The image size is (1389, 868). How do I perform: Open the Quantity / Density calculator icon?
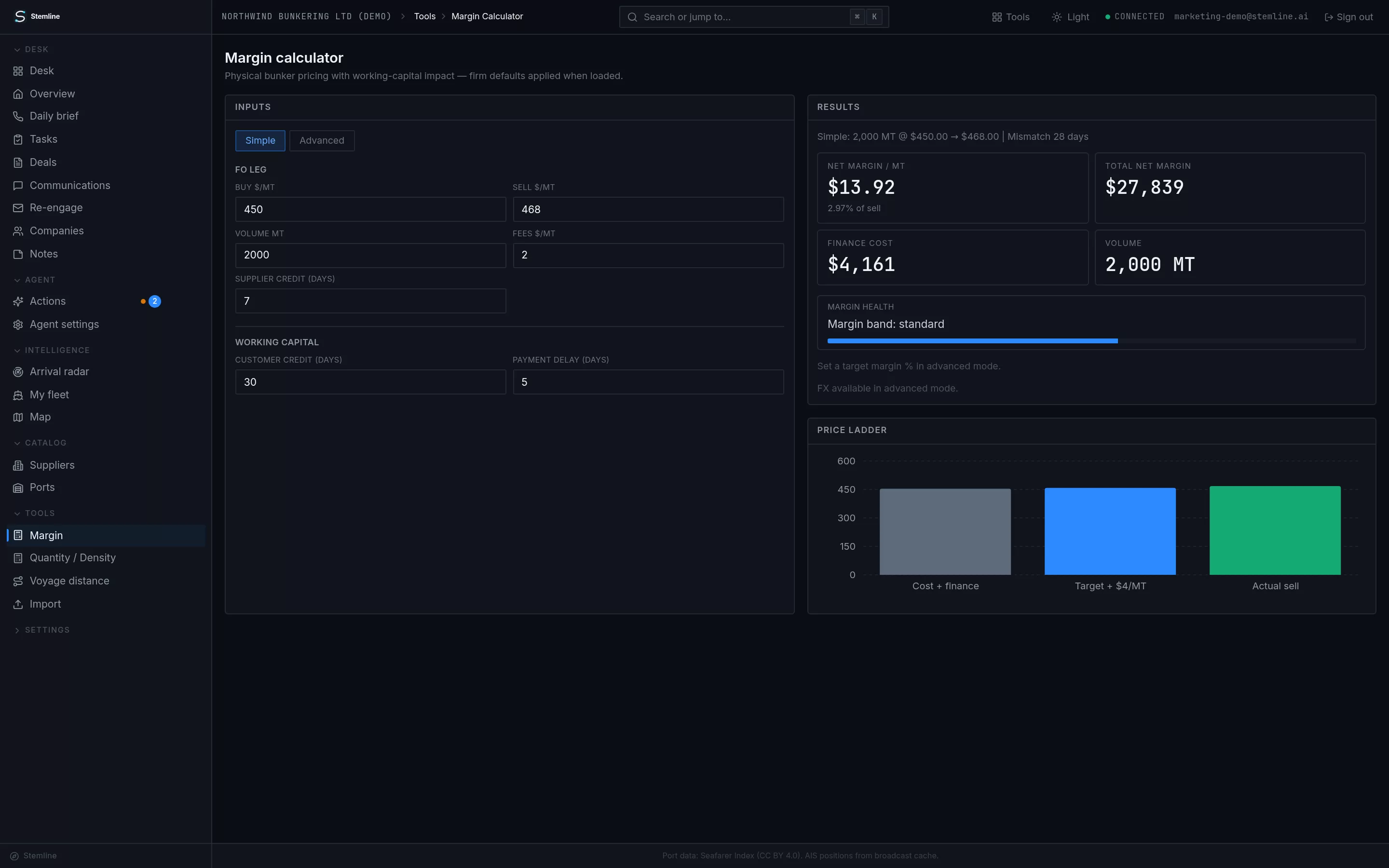coord(18,558)
